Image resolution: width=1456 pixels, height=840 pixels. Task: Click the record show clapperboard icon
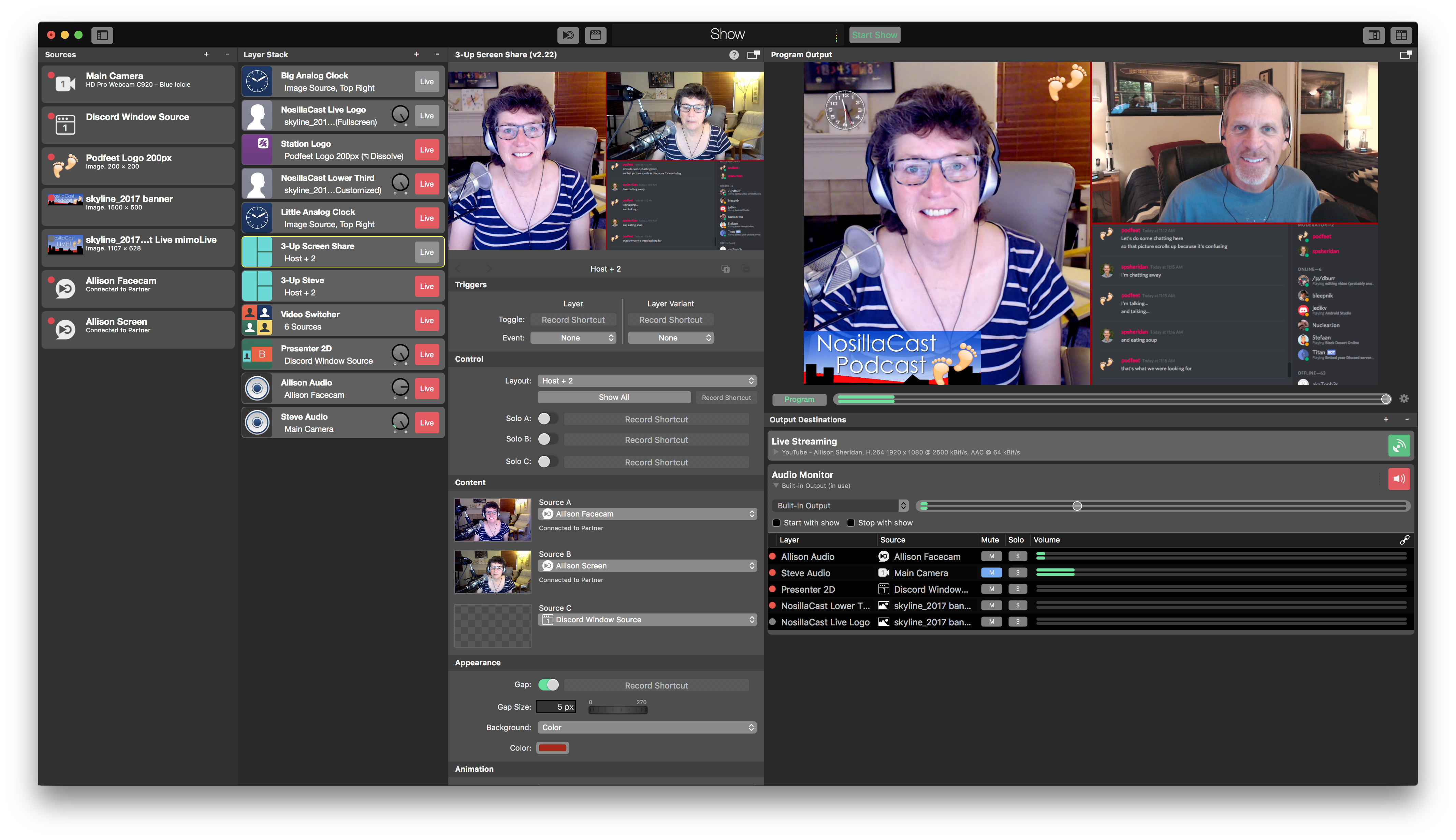pos(595,35)
